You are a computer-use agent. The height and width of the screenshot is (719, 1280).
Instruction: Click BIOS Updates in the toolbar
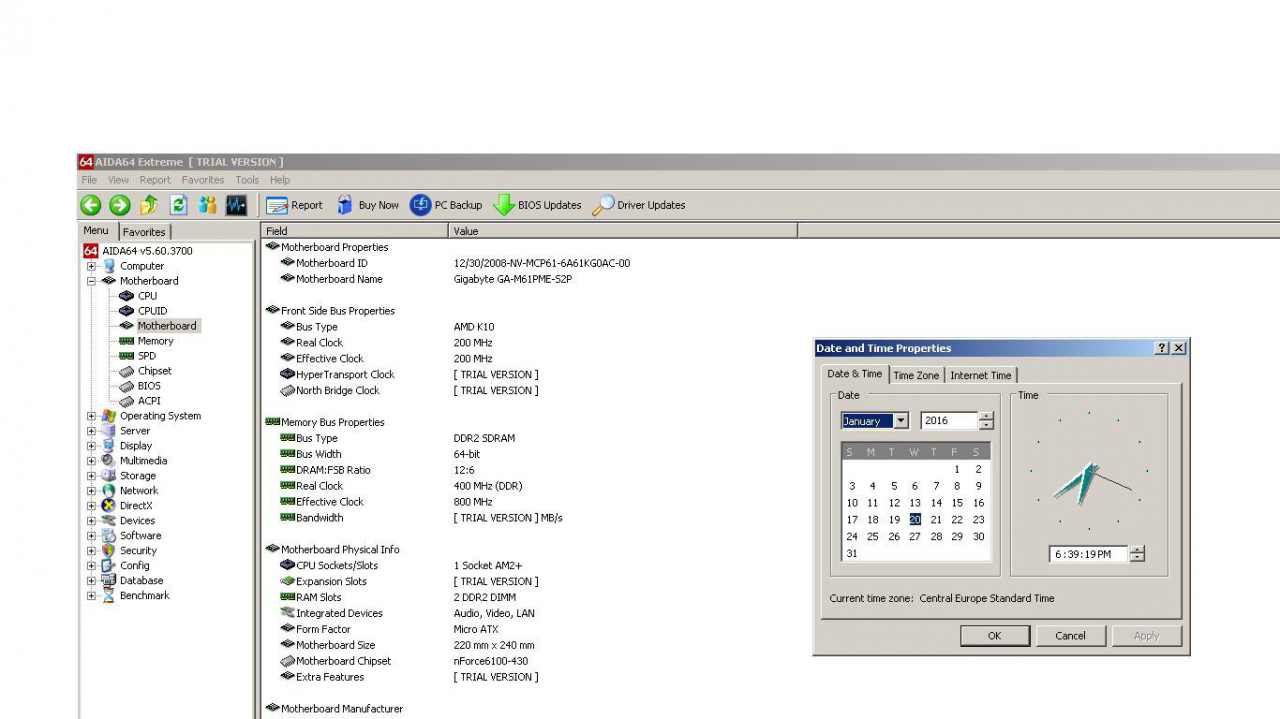point(538,205)
